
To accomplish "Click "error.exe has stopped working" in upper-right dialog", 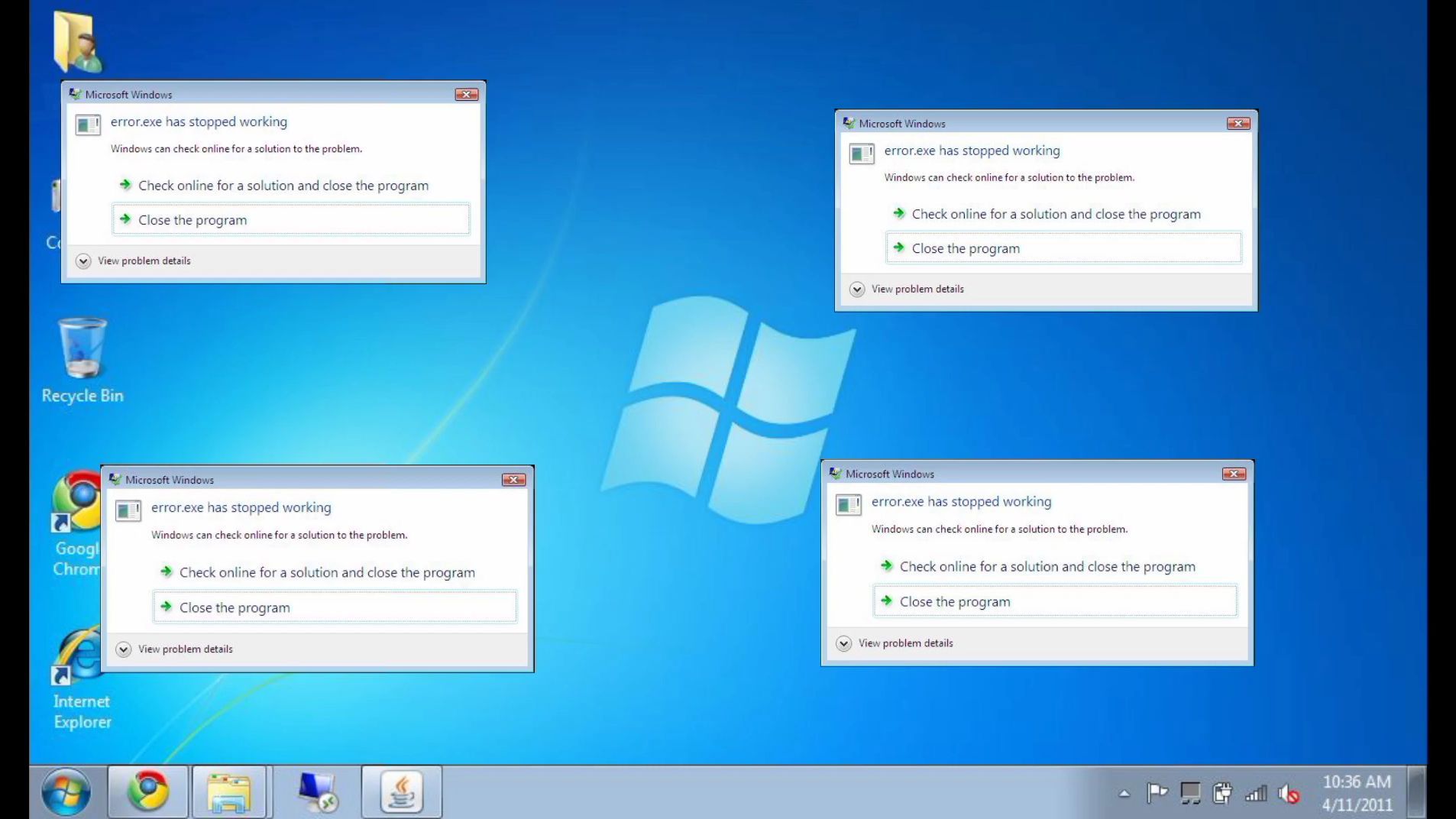I will pyautogui.click(x=972, y=151).
